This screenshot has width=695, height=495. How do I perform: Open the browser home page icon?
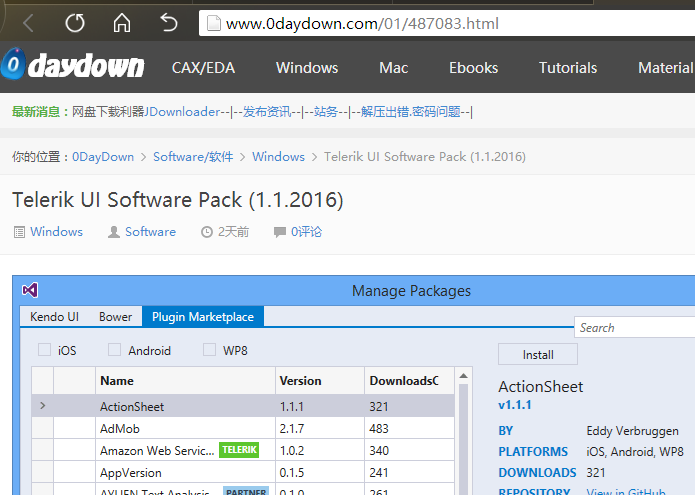(121, 23)
